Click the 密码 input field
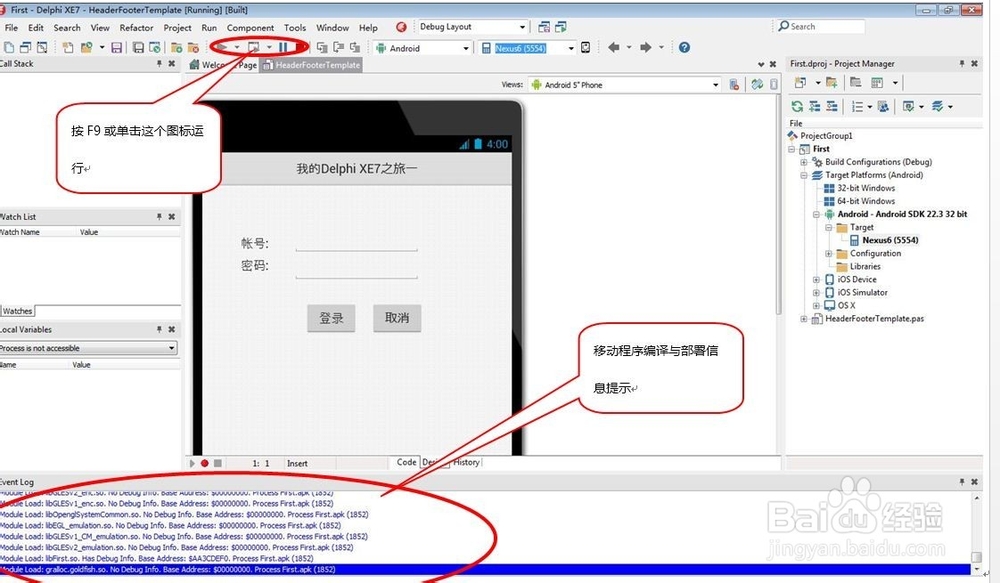Screen dimensions: 1000x583 point(357,270)
